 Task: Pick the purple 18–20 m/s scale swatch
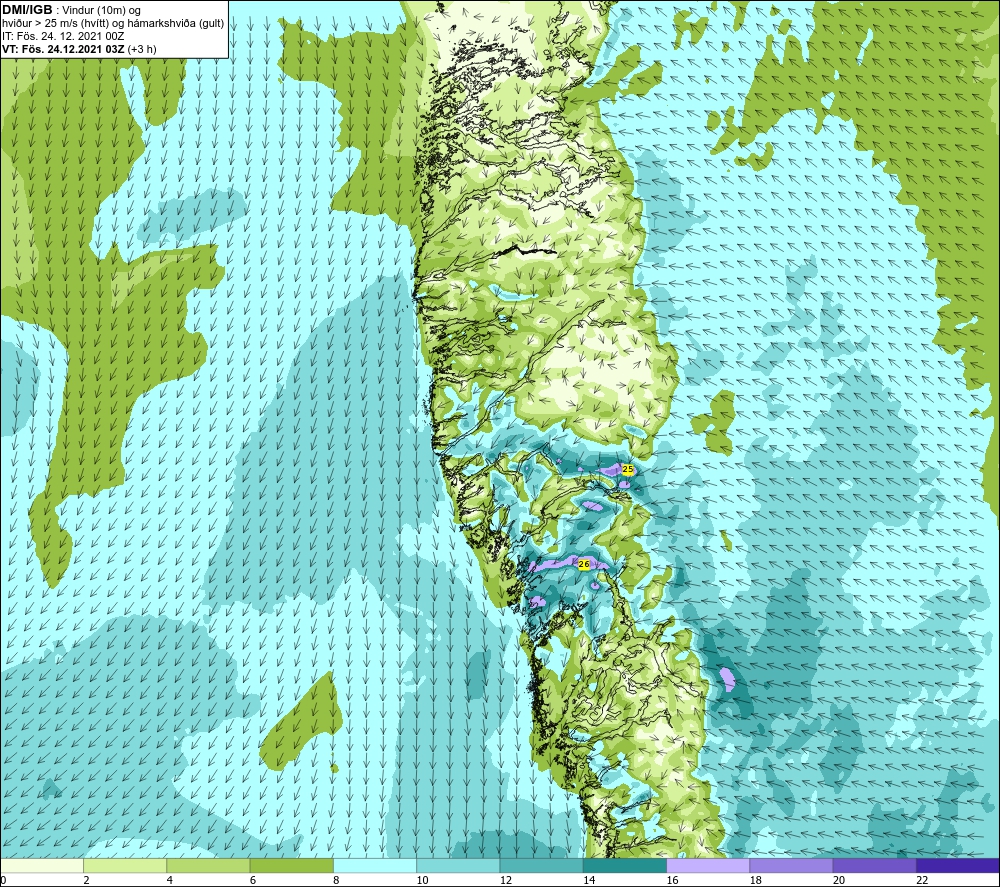(791, 865)
